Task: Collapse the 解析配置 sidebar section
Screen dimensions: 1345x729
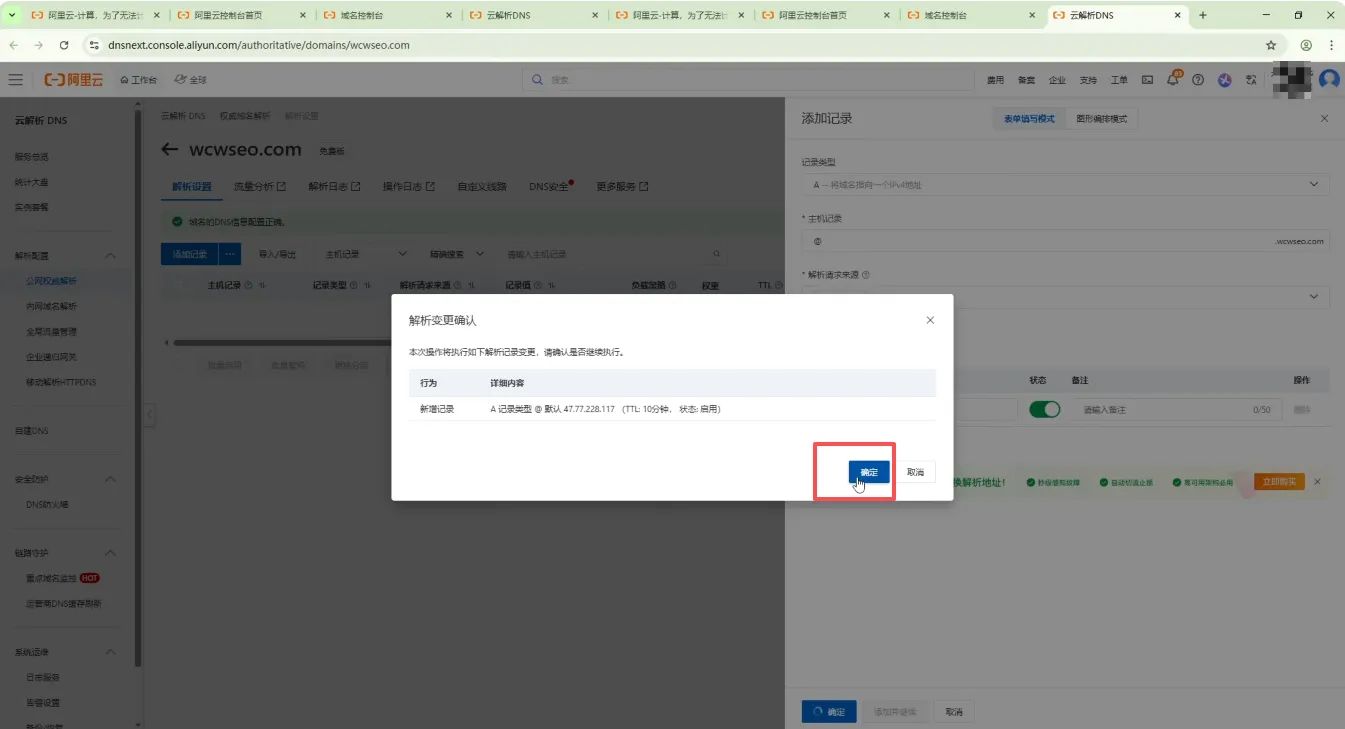Action: click(x=111, y=256)
